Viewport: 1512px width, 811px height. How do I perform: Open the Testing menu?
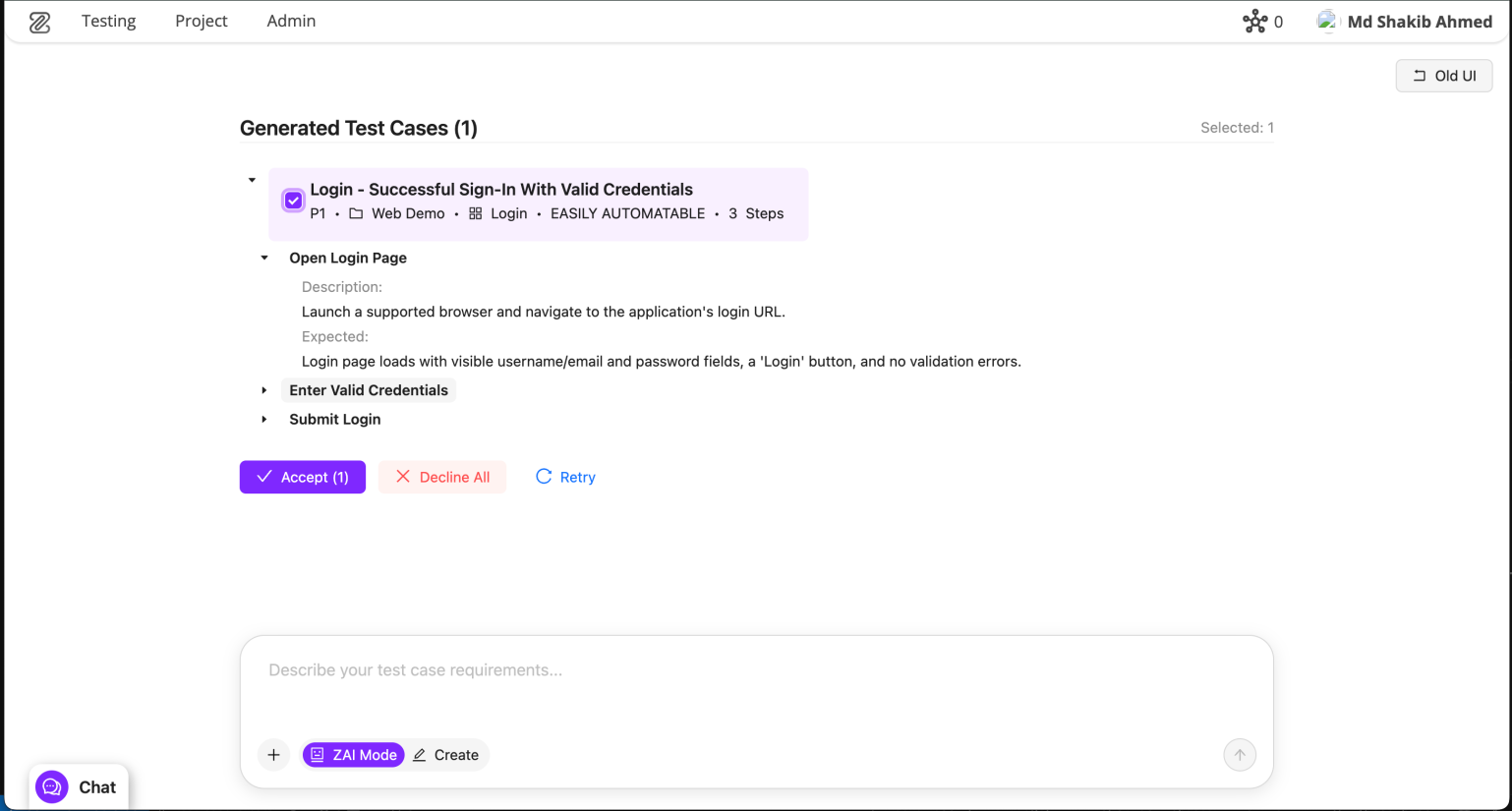point(108,22)
